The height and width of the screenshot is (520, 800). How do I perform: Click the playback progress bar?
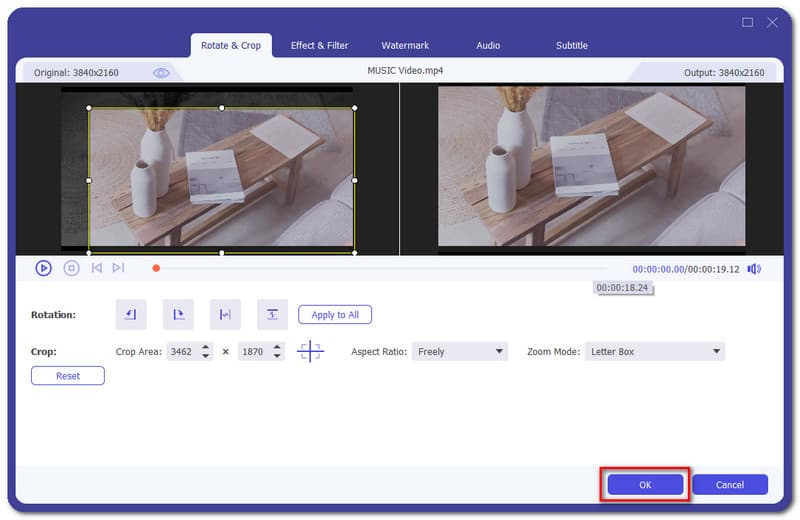pyautogui.click(x=380, y=268)
